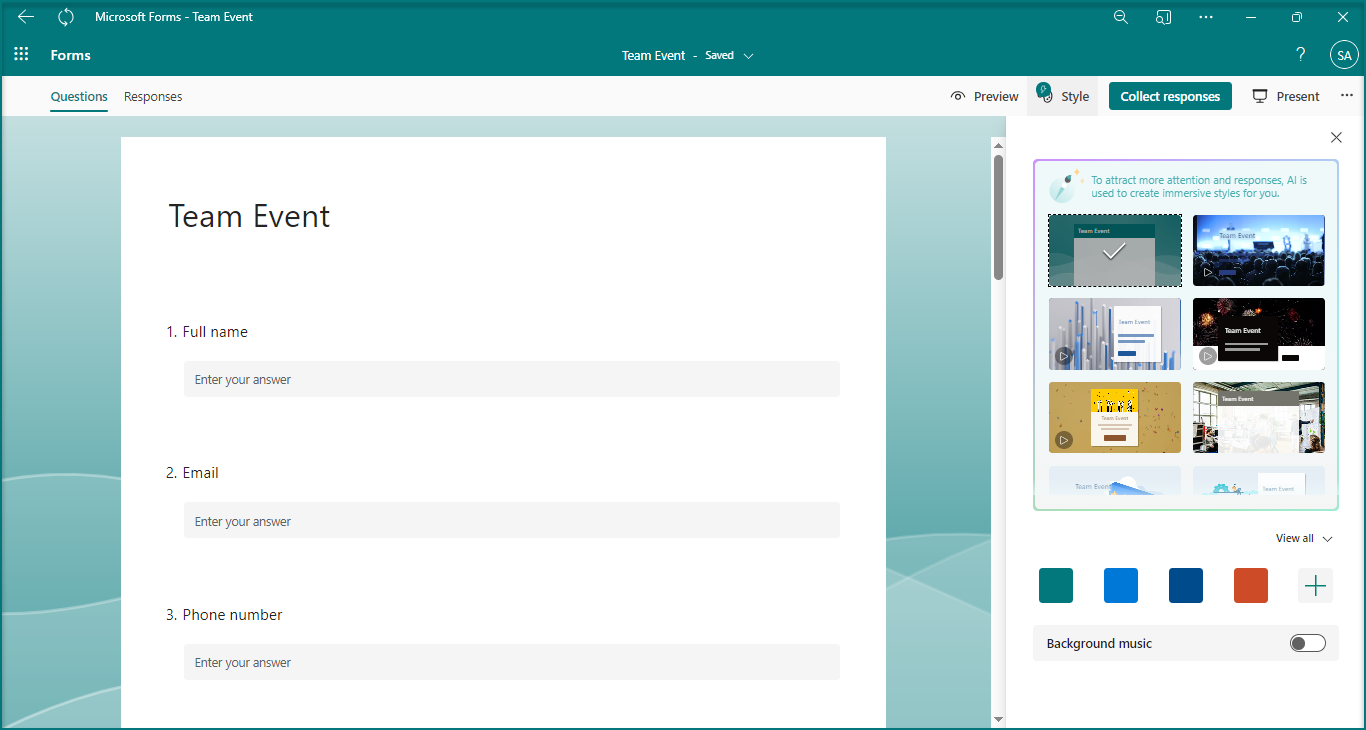The width and height of the screenshot is (1366, 730).
Task: Click the back arrow button
Action: [x=25, y=16]
